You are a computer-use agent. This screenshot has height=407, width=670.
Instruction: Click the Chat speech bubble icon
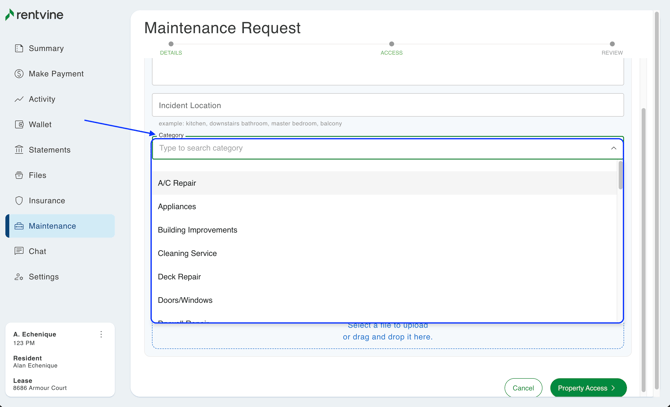point(19,252)
